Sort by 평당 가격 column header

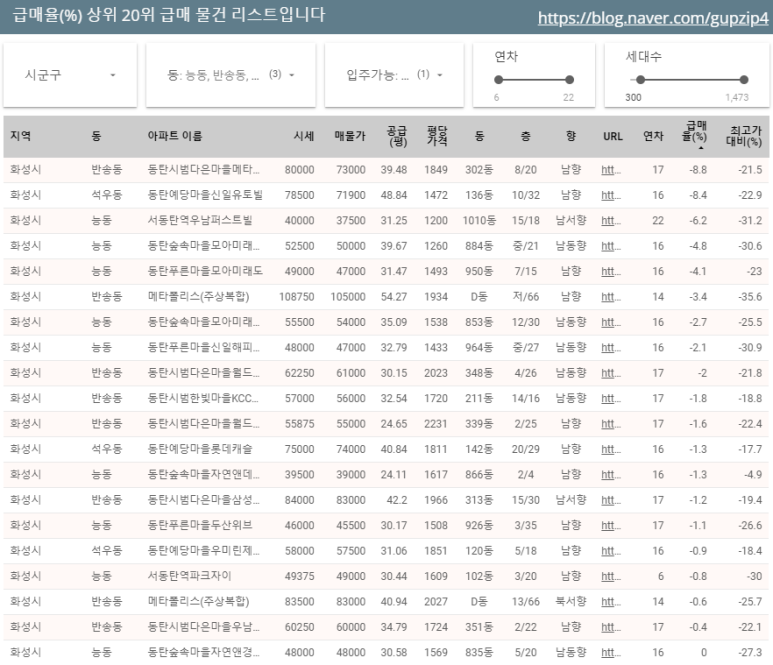pyautogui.click(x=437, y=136)
